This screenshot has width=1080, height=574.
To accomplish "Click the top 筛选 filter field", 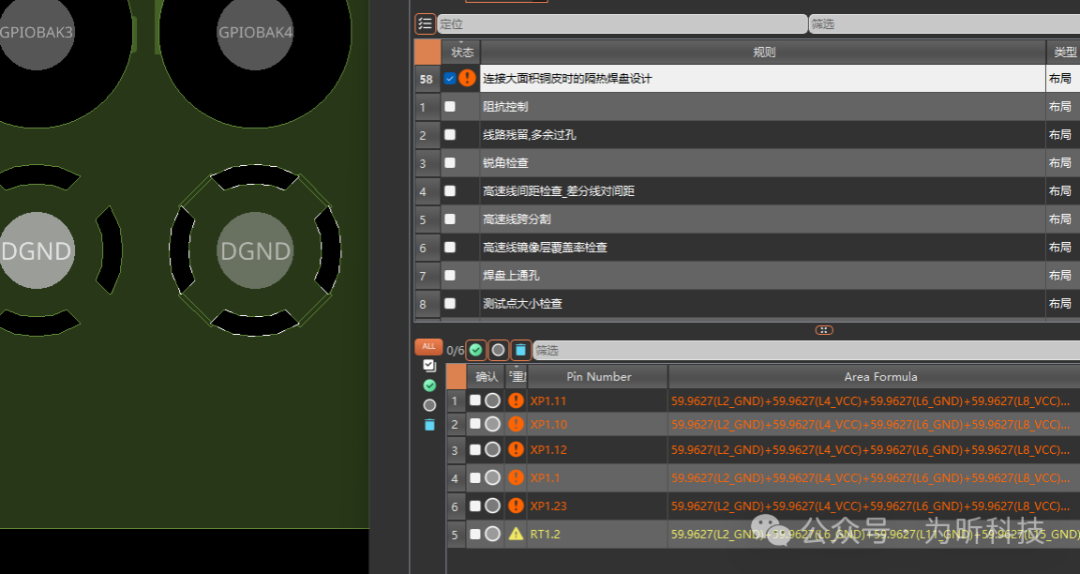I will click(x=944, y=24).
